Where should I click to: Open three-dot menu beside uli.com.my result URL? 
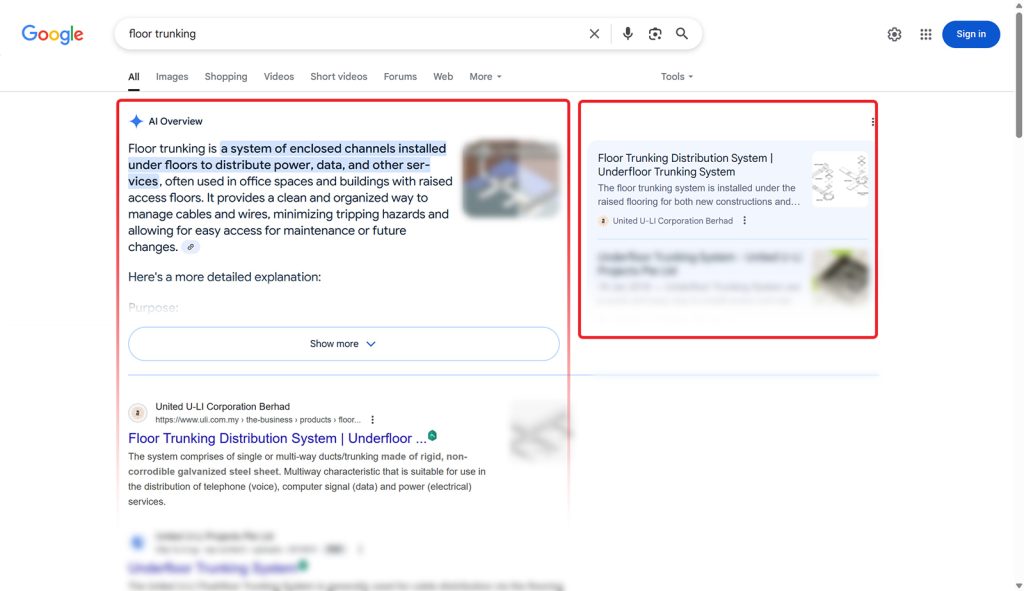pos(372,420)
